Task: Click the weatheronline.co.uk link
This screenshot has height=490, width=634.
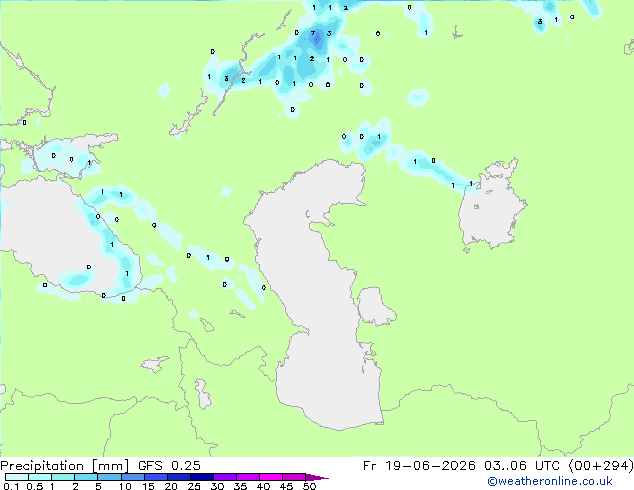Action: pos(550,481)
